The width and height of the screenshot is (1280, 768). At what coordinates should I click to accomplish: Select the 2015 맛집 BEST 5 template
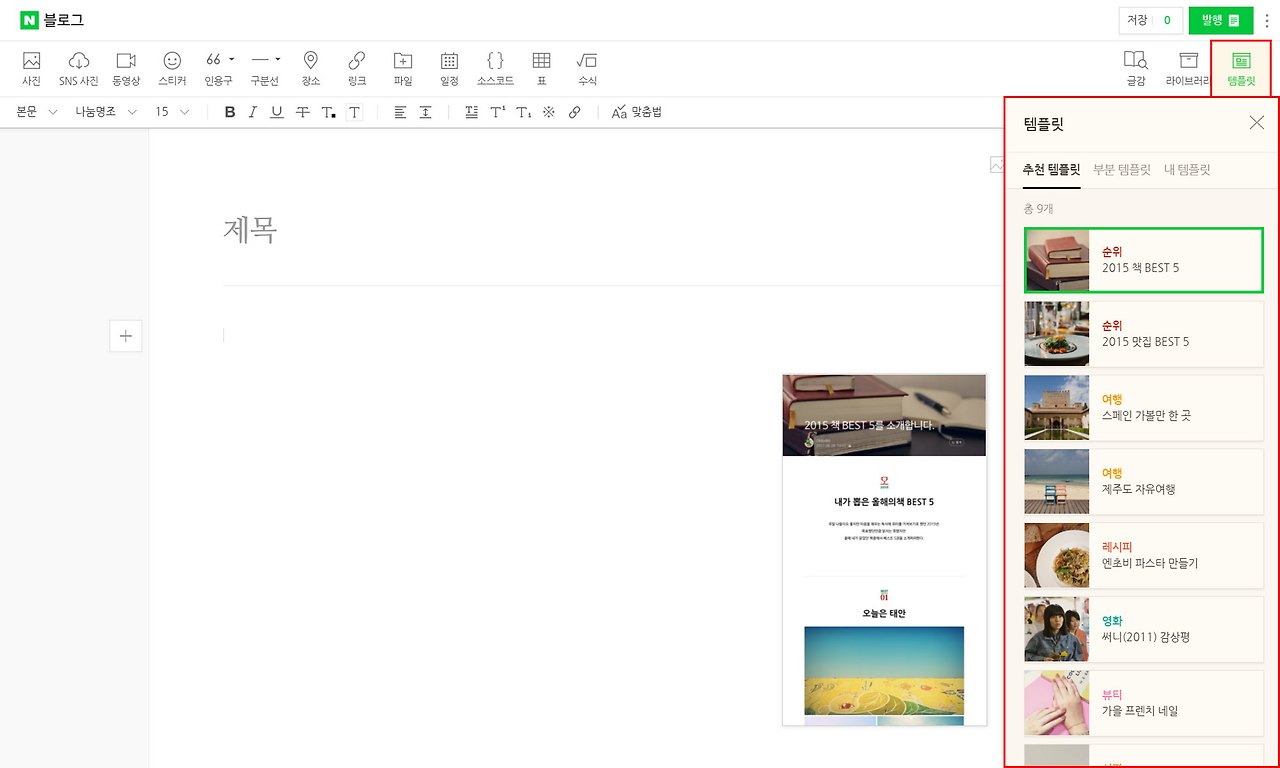(x=1144, y=334)
